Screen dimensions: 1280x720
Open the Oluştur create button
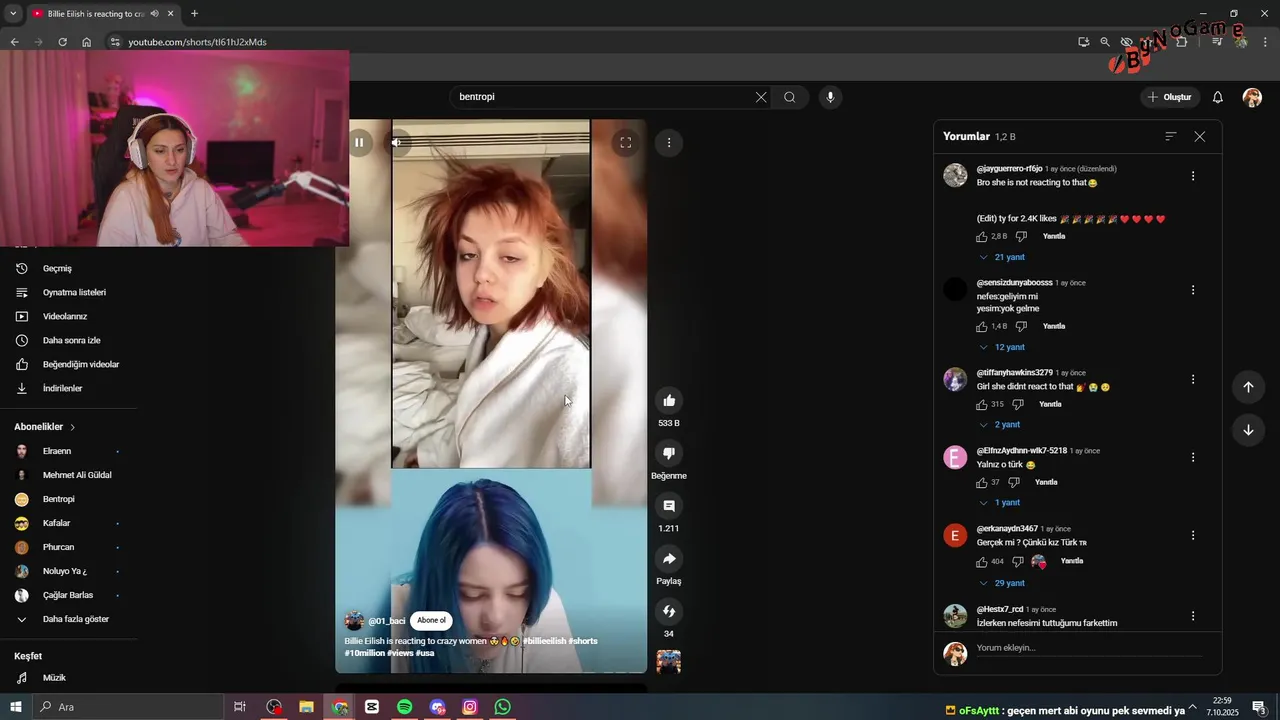1170,97
